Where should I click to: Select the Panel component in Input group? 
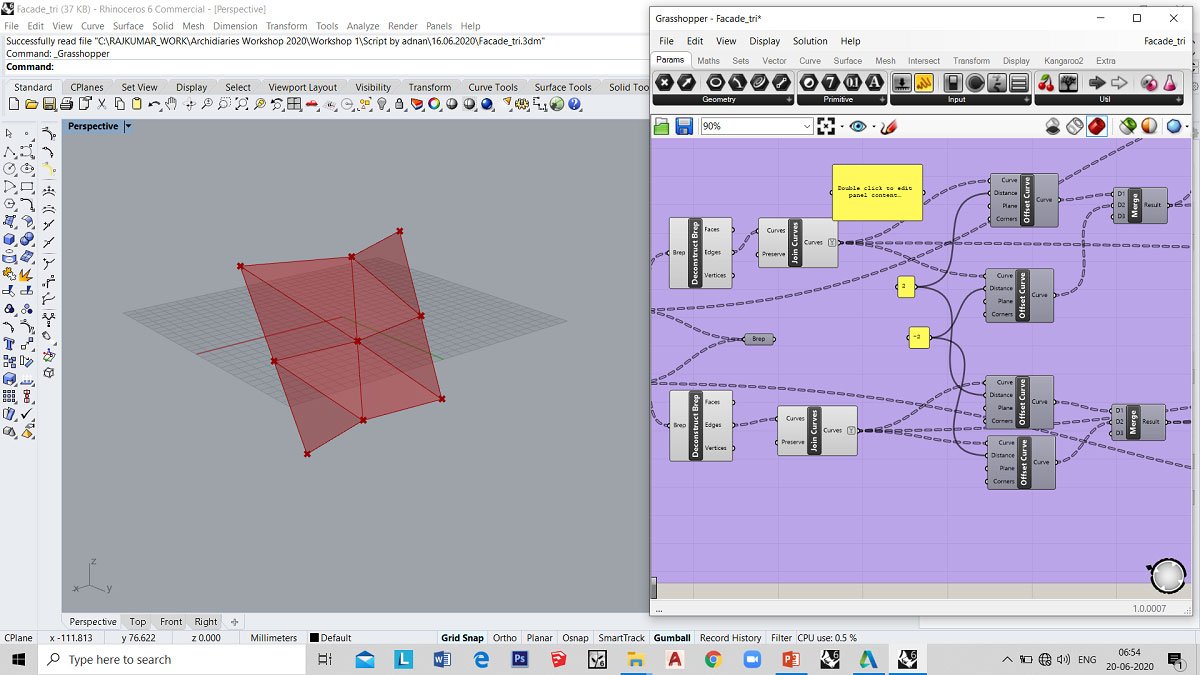924,82
